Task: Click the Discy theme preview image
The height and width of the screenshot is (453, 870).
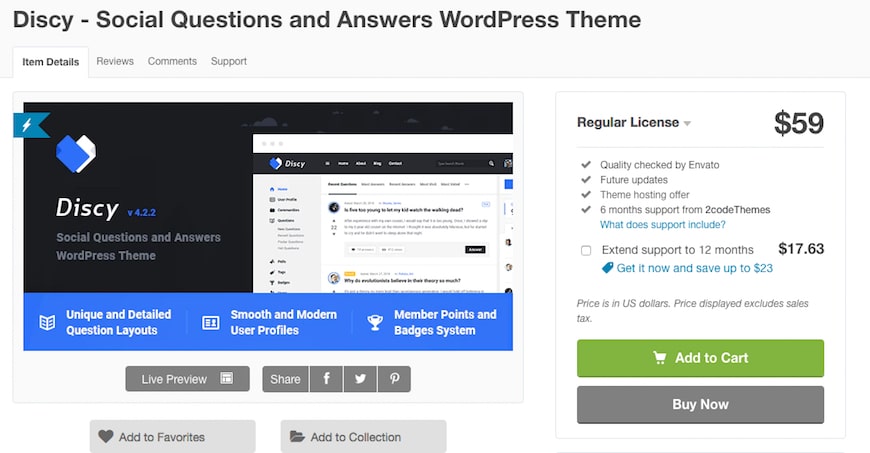Action: [268, 226]
